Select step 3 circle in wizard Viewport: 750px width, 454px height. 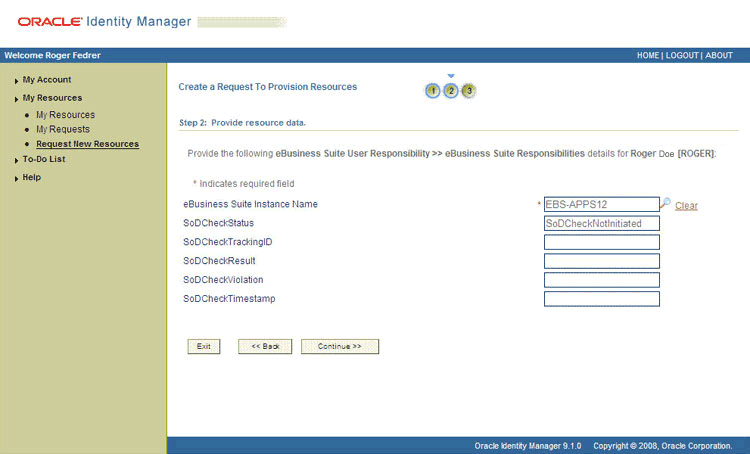469,90
